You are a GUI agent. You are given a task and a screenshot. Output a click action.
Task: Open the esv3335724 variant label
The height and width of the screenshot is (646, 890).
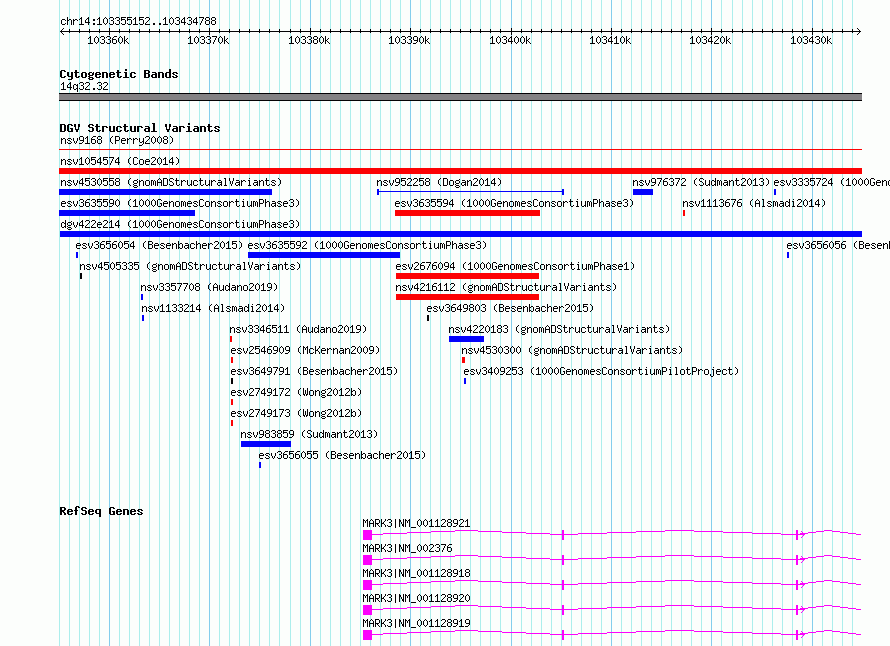[x=832, y=182]
